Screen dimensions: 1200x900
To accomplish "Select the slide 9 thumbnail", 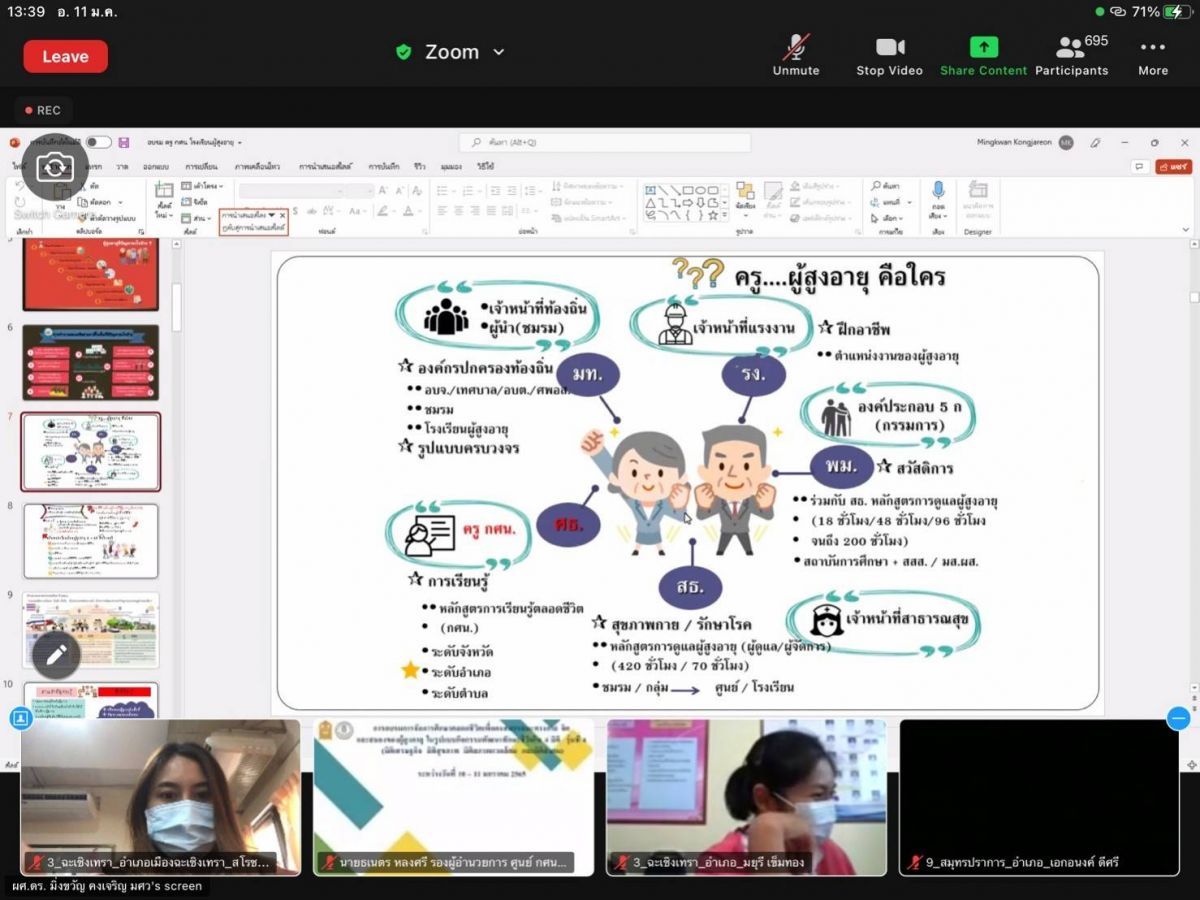I will click(x=90, y=630).
